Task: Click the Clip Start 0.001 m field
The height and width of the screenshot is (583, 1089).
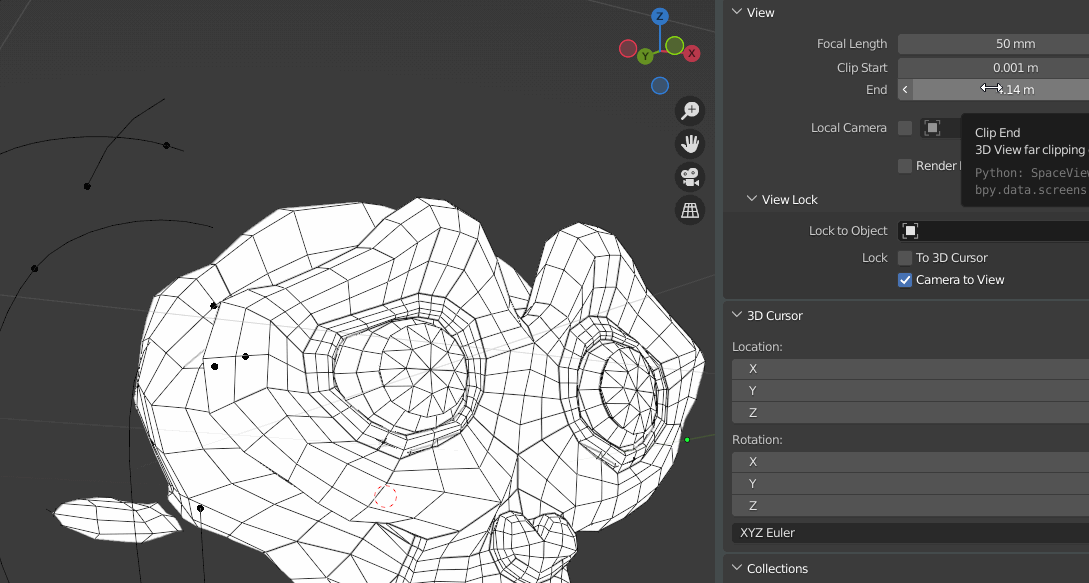Action: pos(993,67)
